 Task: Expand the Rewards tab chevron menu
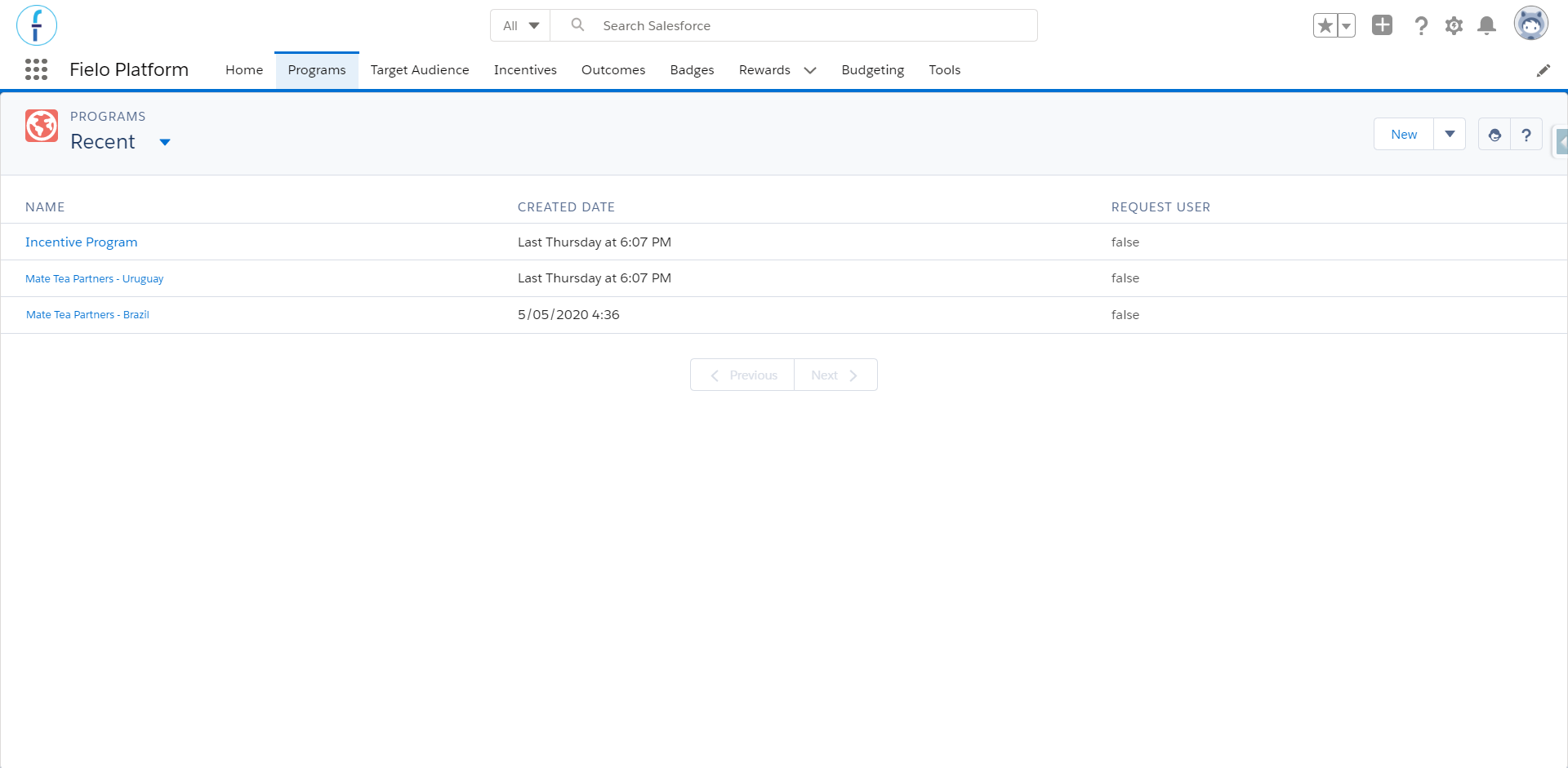[810, 70]
